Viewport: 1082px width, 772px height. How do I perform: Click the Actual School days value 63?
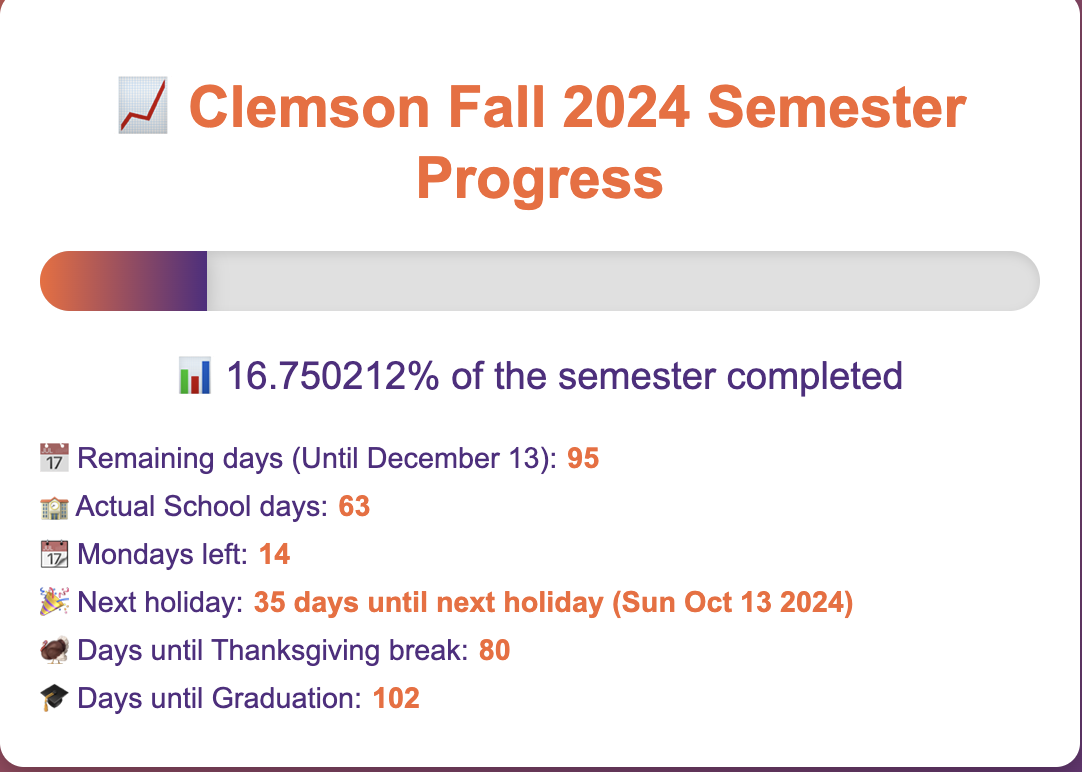pos(354,506)
